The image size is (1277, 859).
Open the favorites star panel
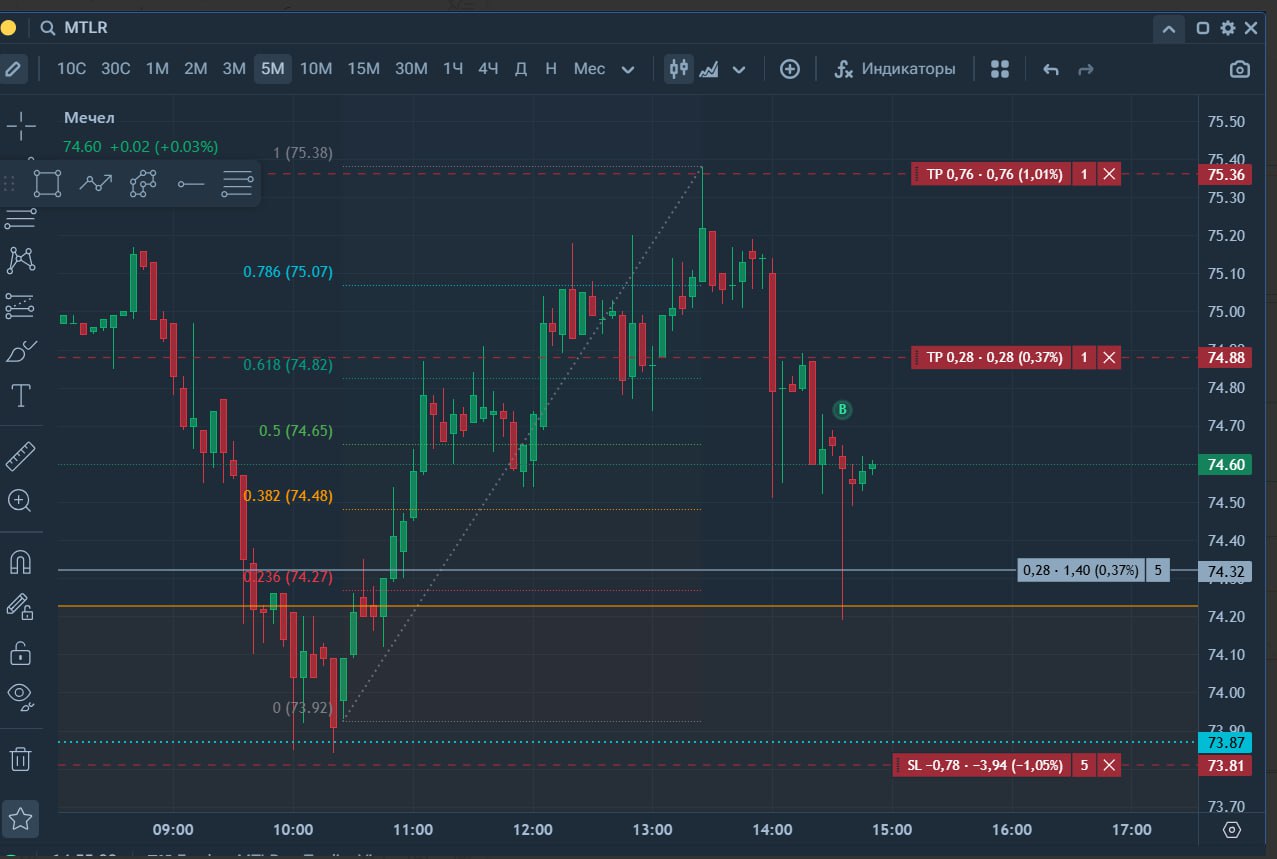click(21, 819)
